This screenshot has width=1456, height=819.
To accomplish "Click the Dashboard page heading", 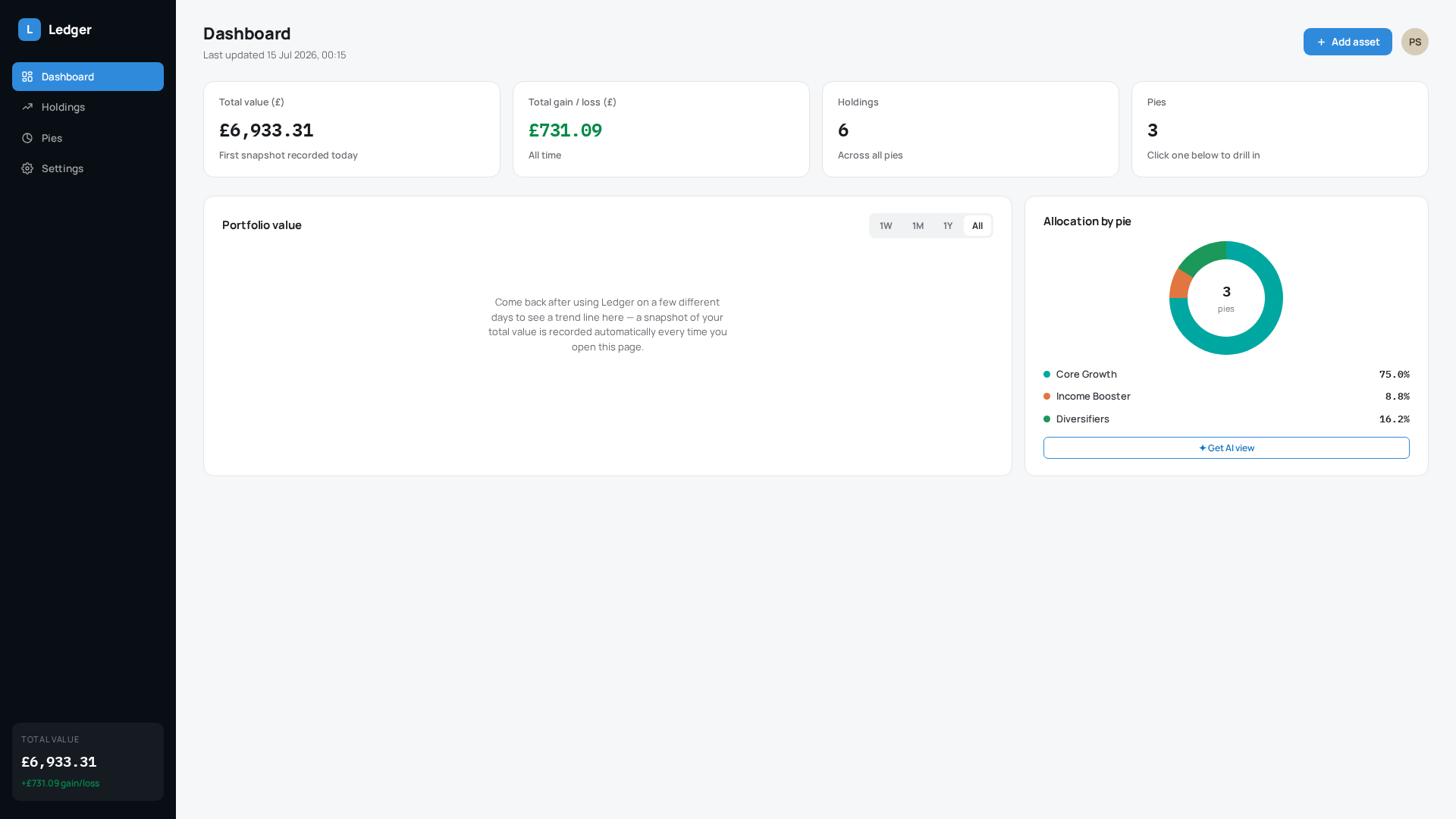I will [247, 33].
